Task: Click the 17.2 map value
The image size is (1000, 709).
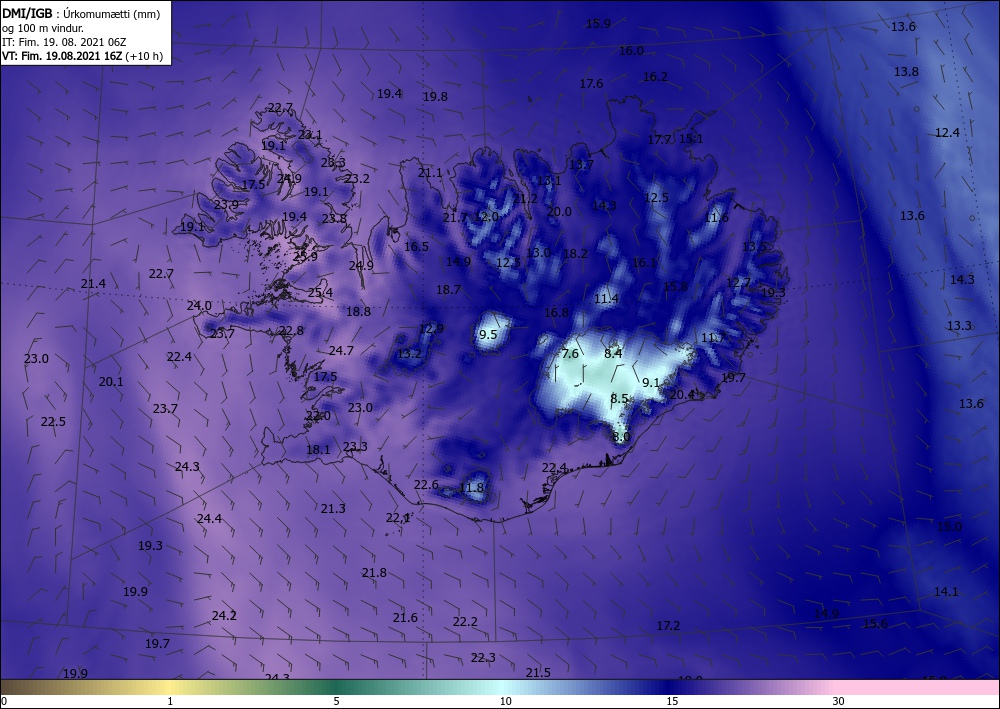Action: click(668, 626)
